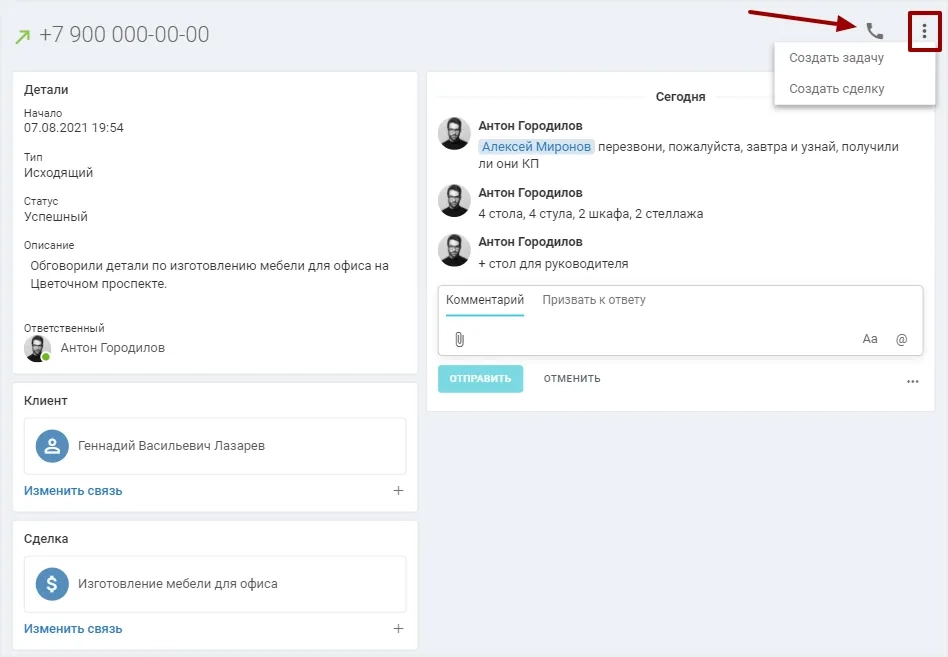Click the ОТМЕНИТЬ button
The height and width of the screenshot is (657, 948).
point(572,379)
